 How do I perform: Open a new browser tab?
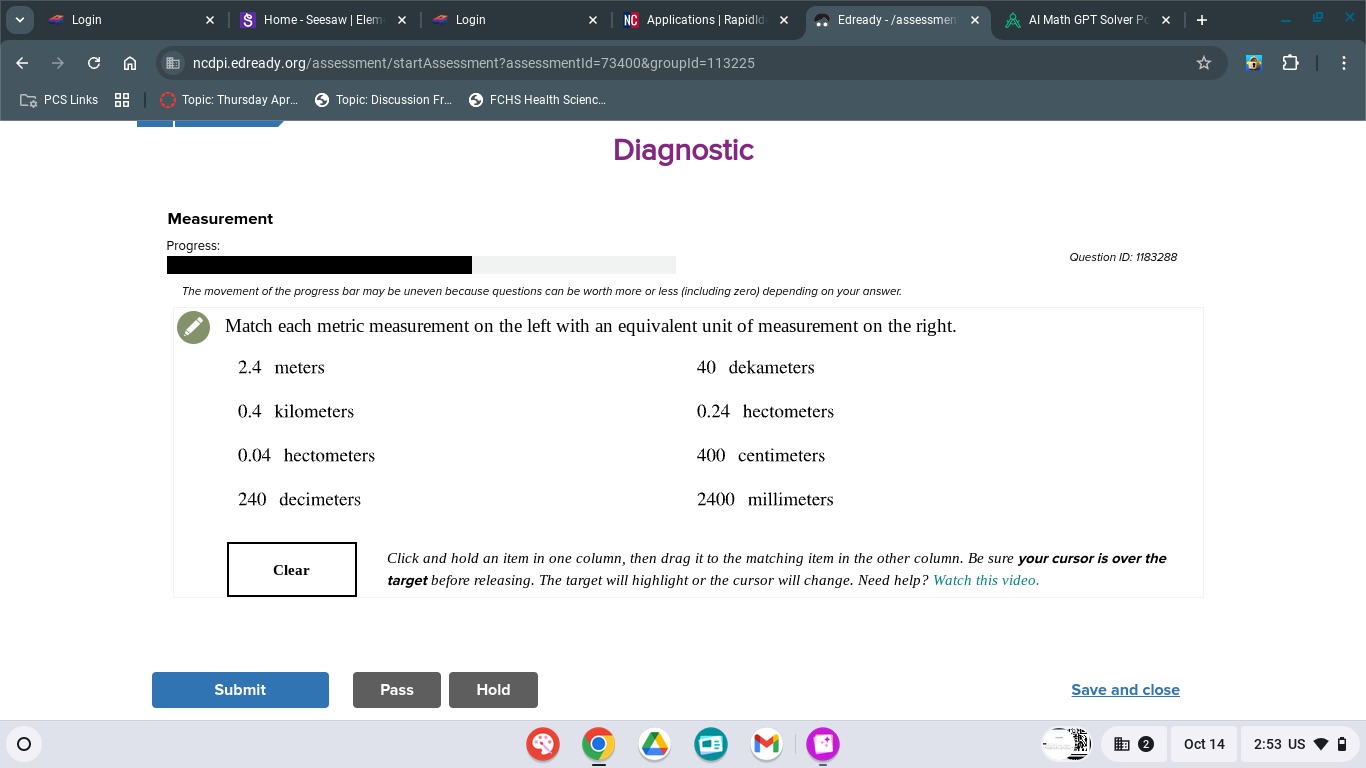1202,20
